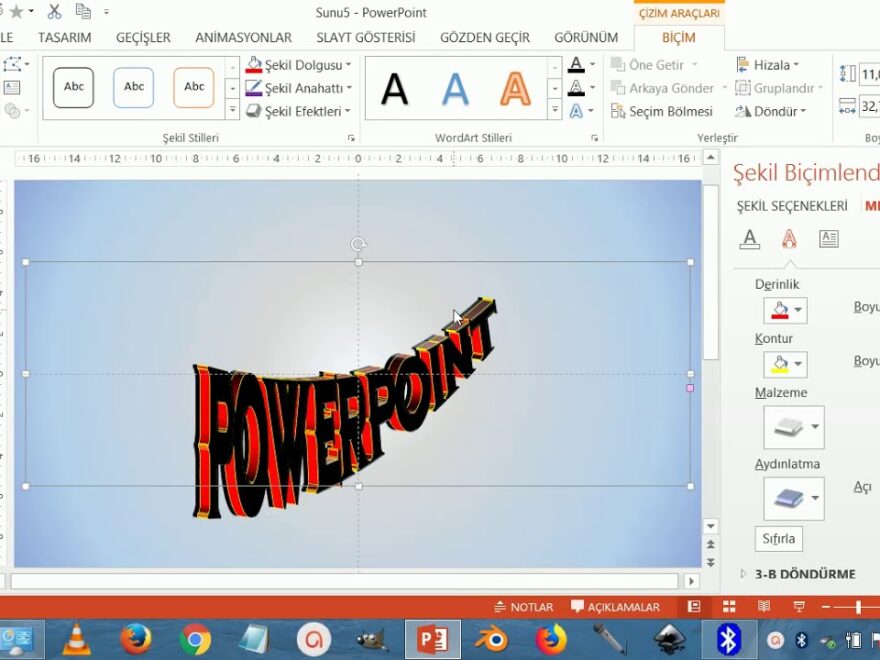880x660 pixels.
Task: Switch to the SLAYT GÖSTERİSİ ribbon tab
Action: 366,38
